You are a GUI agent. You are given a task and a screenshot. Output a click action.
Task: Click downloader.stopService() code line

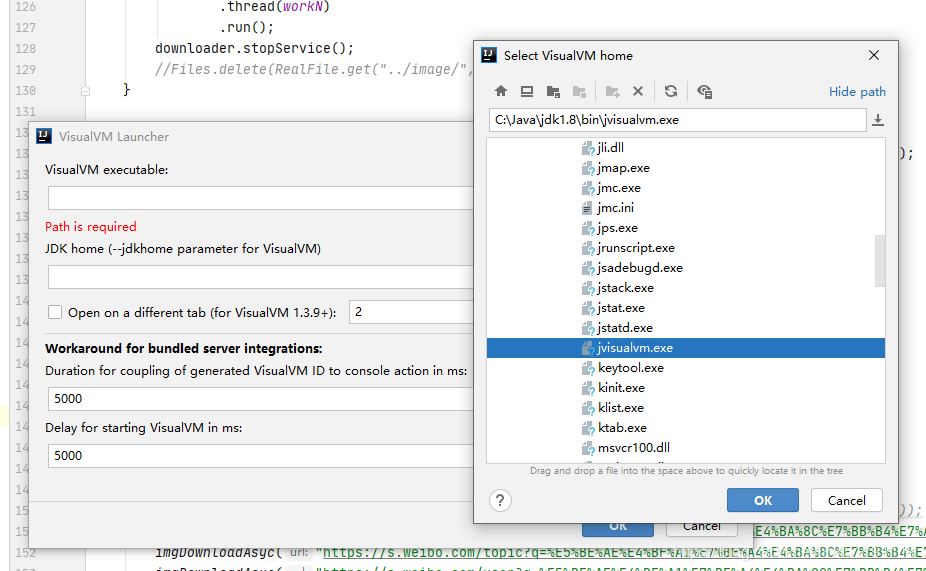[x=255, y=48]
